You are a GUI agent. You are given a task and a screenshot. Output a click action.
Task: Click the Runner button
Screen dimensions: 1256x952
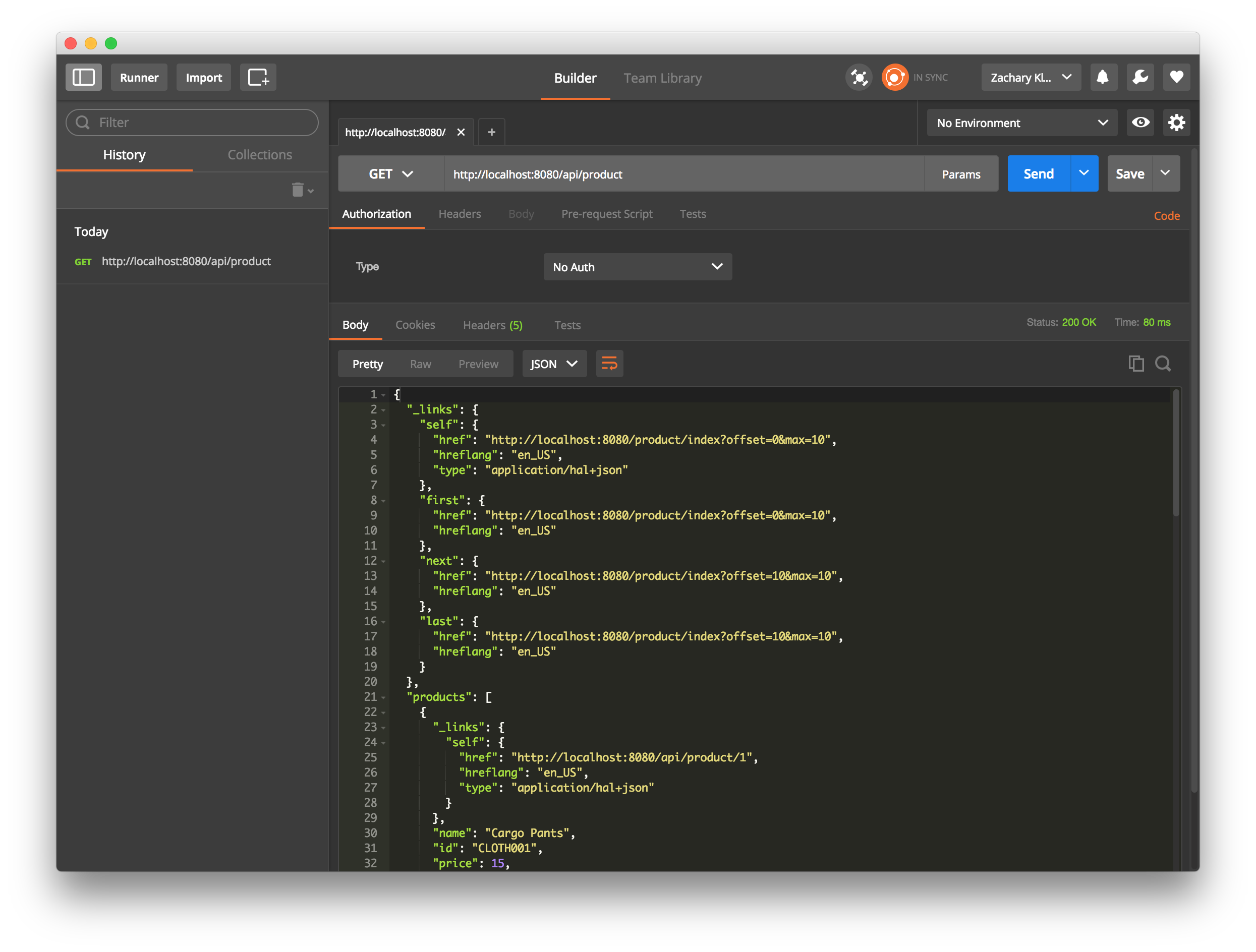click(139, 77)
